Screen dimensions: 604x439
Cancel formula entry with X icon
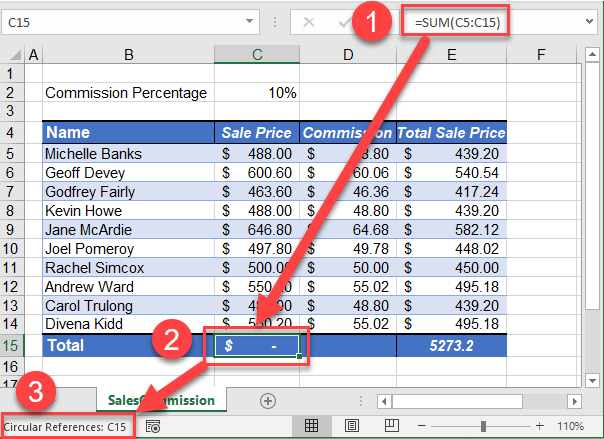309,22
